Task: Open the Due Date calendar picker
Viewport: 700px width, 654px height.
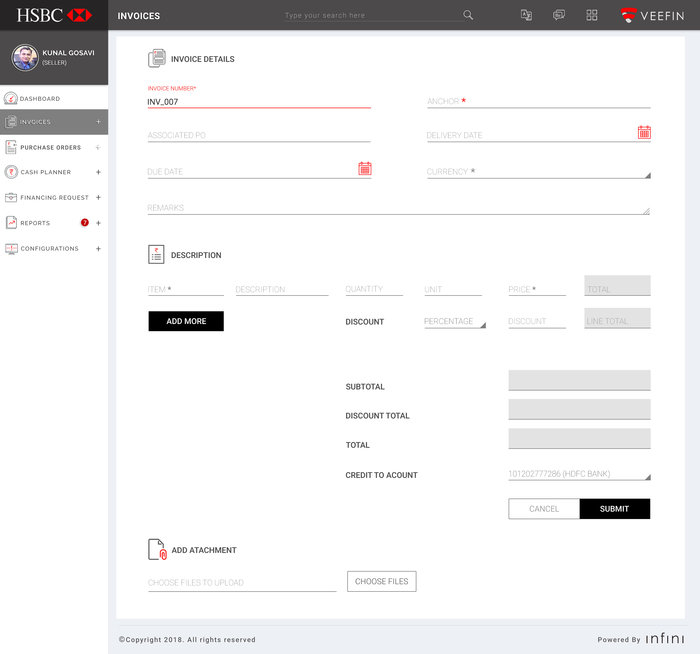Action: [365, 168]
